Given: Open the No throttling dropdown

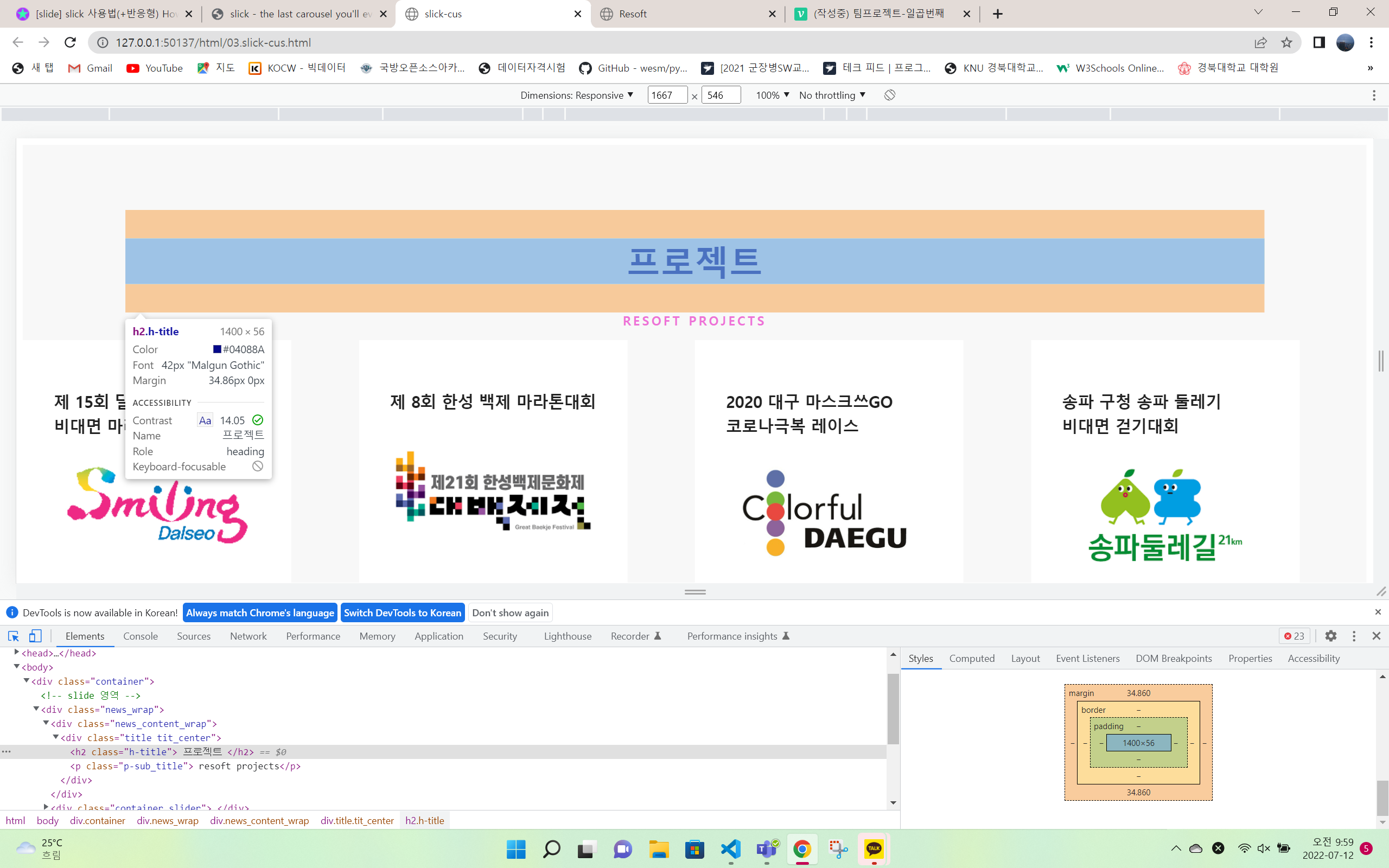Looking at the screenshot, I should [832, 95].
